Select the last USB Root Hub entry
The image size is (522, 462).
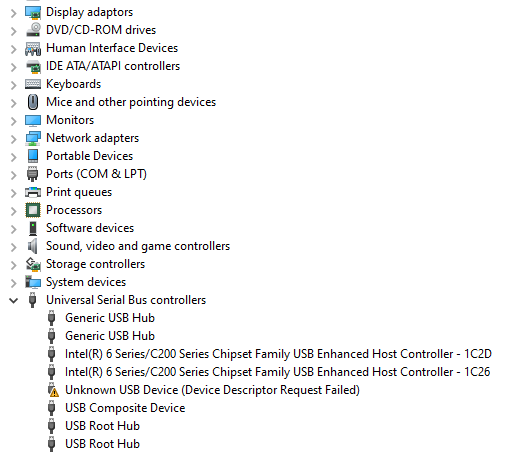102,444
